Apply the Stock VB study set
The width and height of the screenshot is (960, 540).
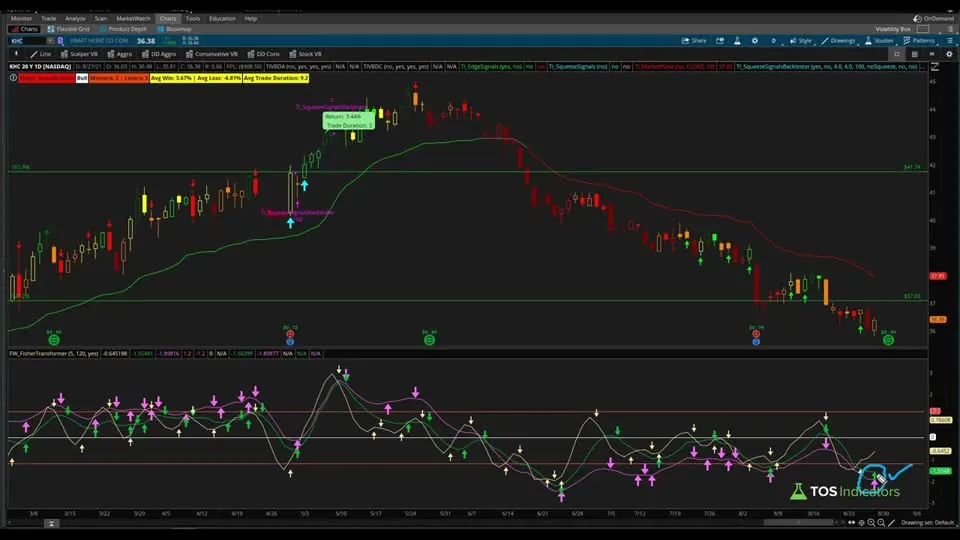pyautogui.click(x=305, y=54)
